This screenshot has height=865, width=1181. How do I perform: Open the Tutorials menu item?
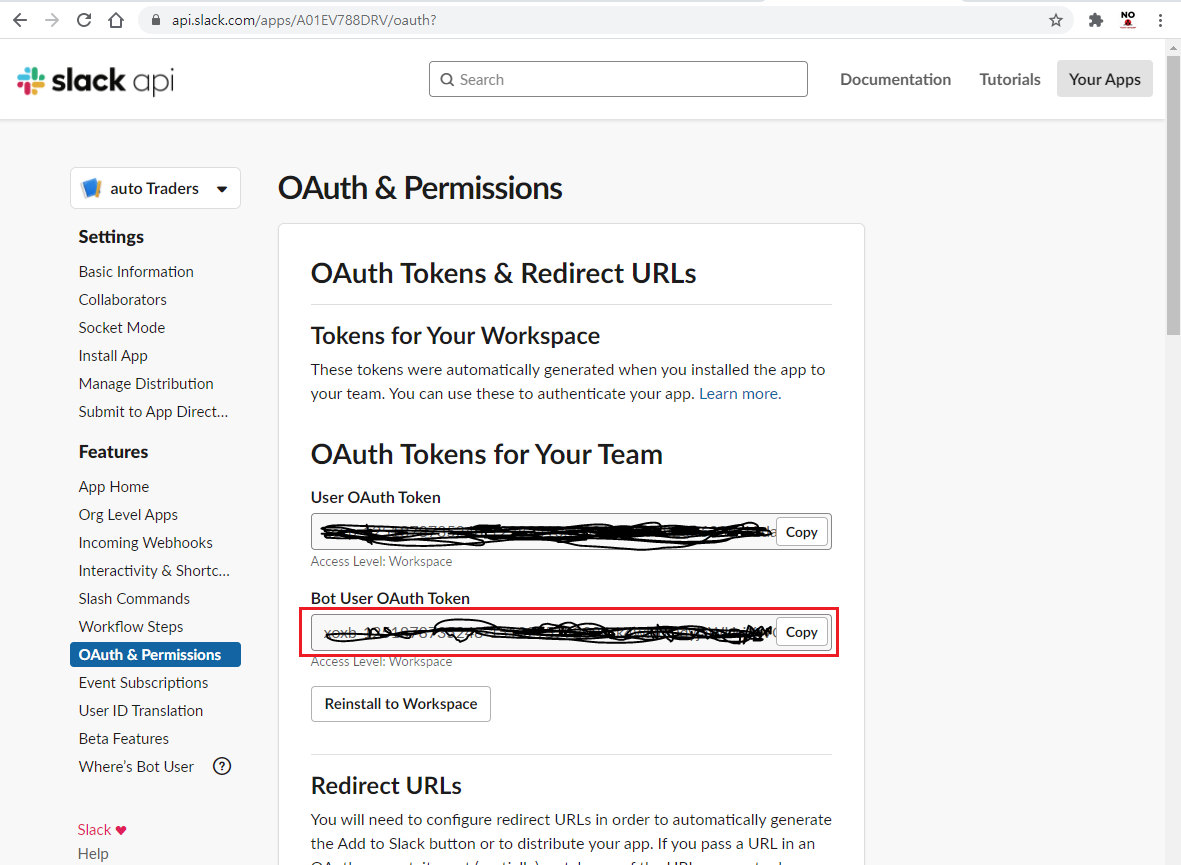click(1009, 79)
